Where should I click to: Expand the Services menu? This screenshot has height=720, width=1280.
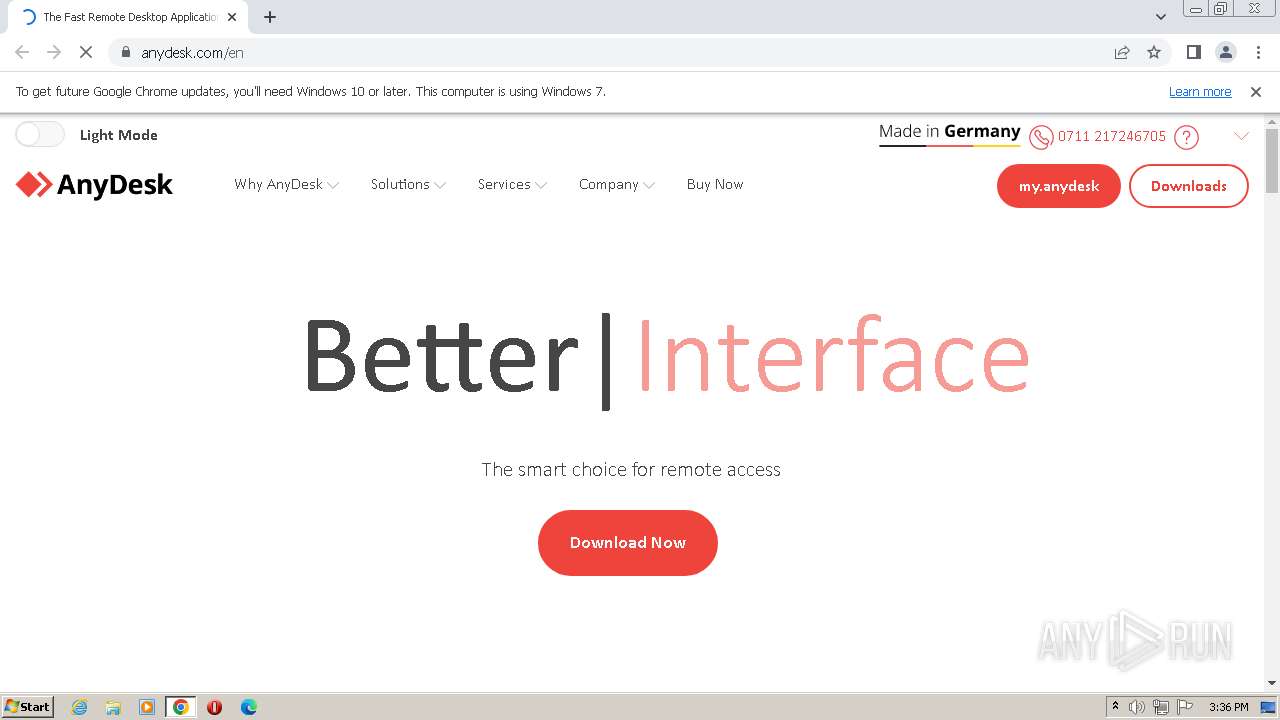pos(512,184)
